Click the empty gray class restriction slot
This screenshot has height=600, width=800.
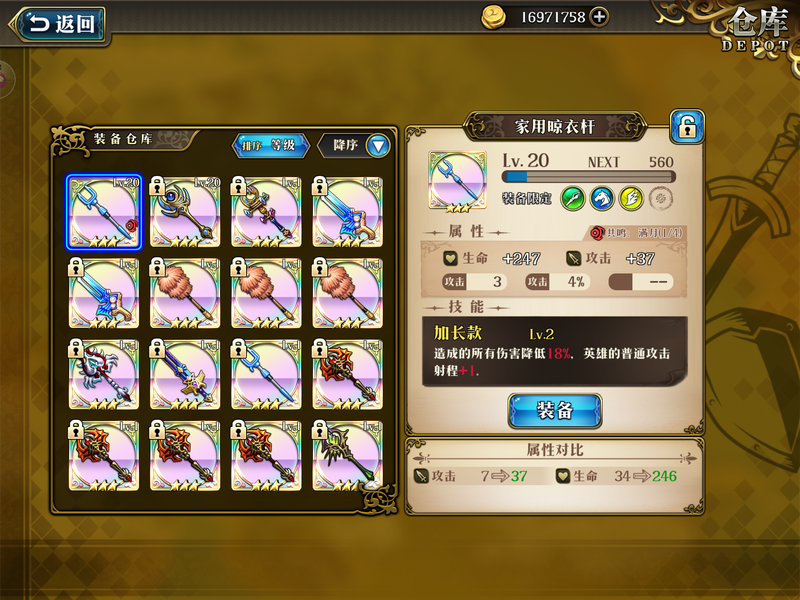point(661,198)
